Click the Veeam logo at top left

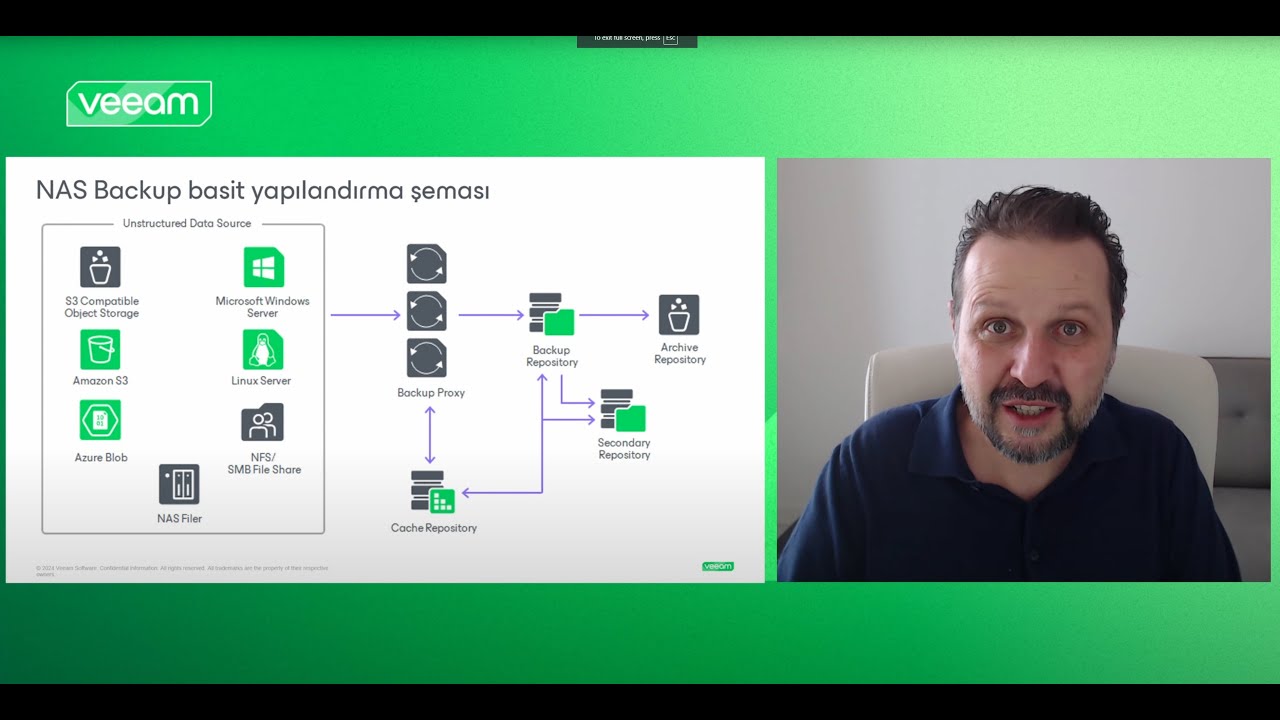click(x=139, y=103)
